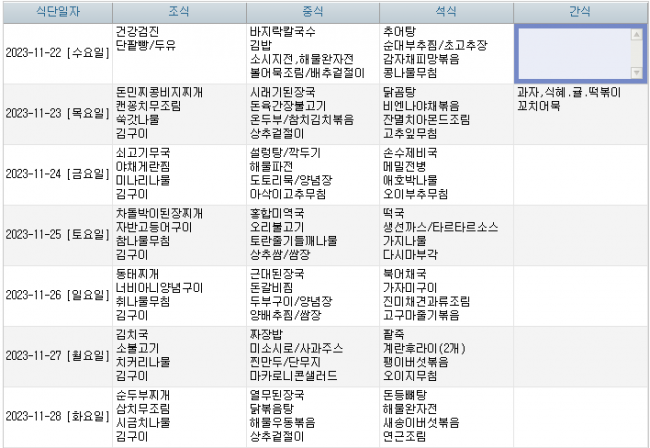650x448 pixels.
Task: Click the empty snack cell for 2023-11-28
Action: point(580,415)
